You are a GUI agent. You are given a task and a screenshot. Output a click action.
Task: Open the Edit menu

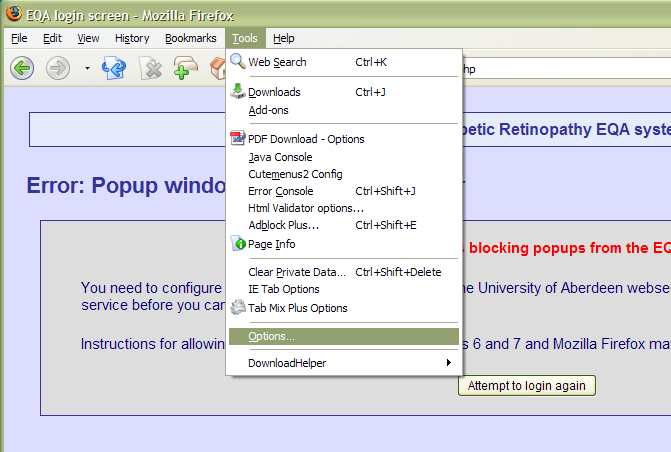(52, 38)
